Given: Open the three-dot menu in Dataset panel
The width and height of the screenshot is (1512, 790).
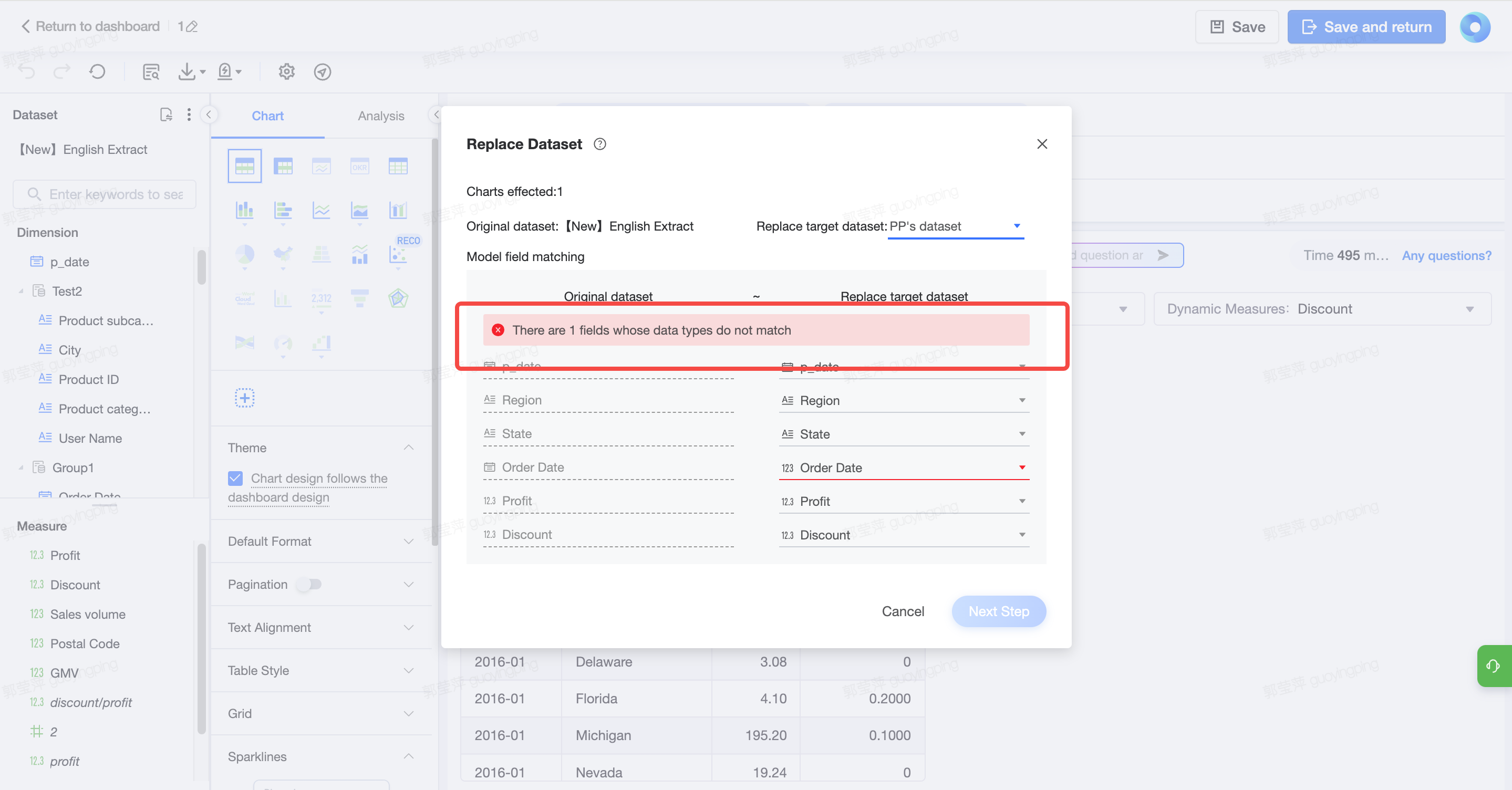Looking at the screenshot, I should click(x=189, y=115).
